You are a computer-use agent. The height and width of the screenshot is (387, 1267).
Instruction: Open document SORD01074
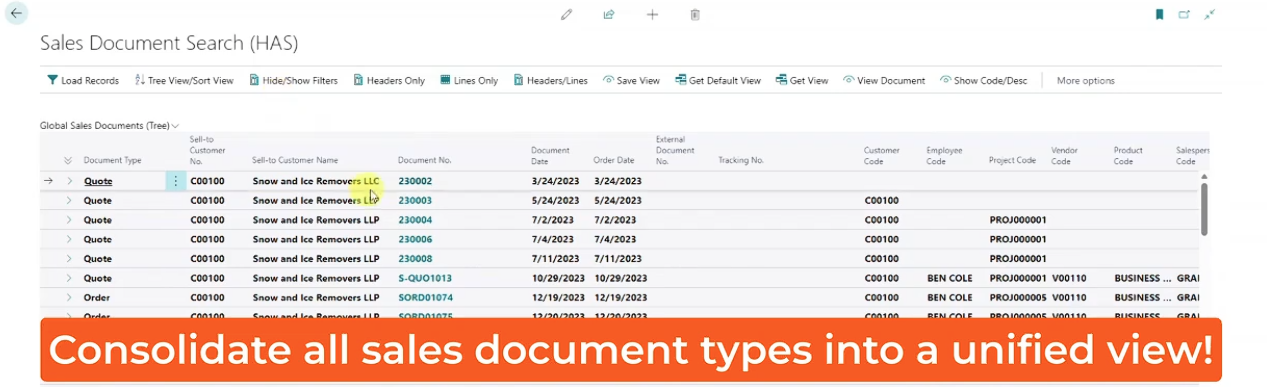tap(425, 298)
